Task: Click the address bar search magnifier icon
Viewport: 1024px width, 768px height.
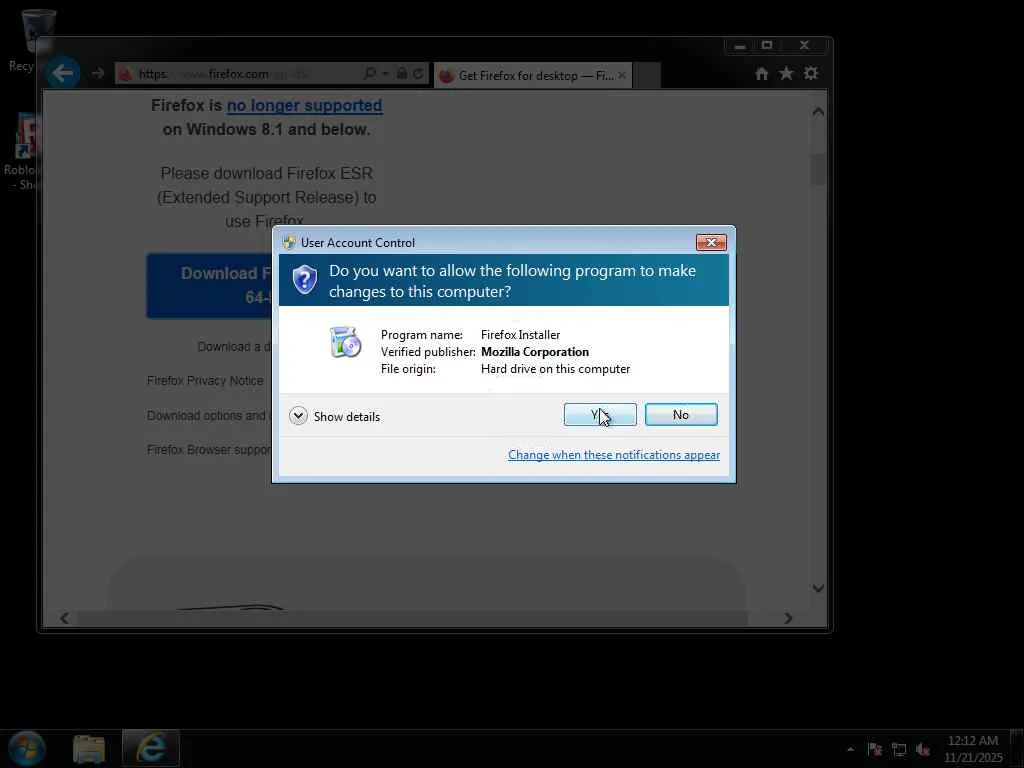Action: tap(370, 74)
